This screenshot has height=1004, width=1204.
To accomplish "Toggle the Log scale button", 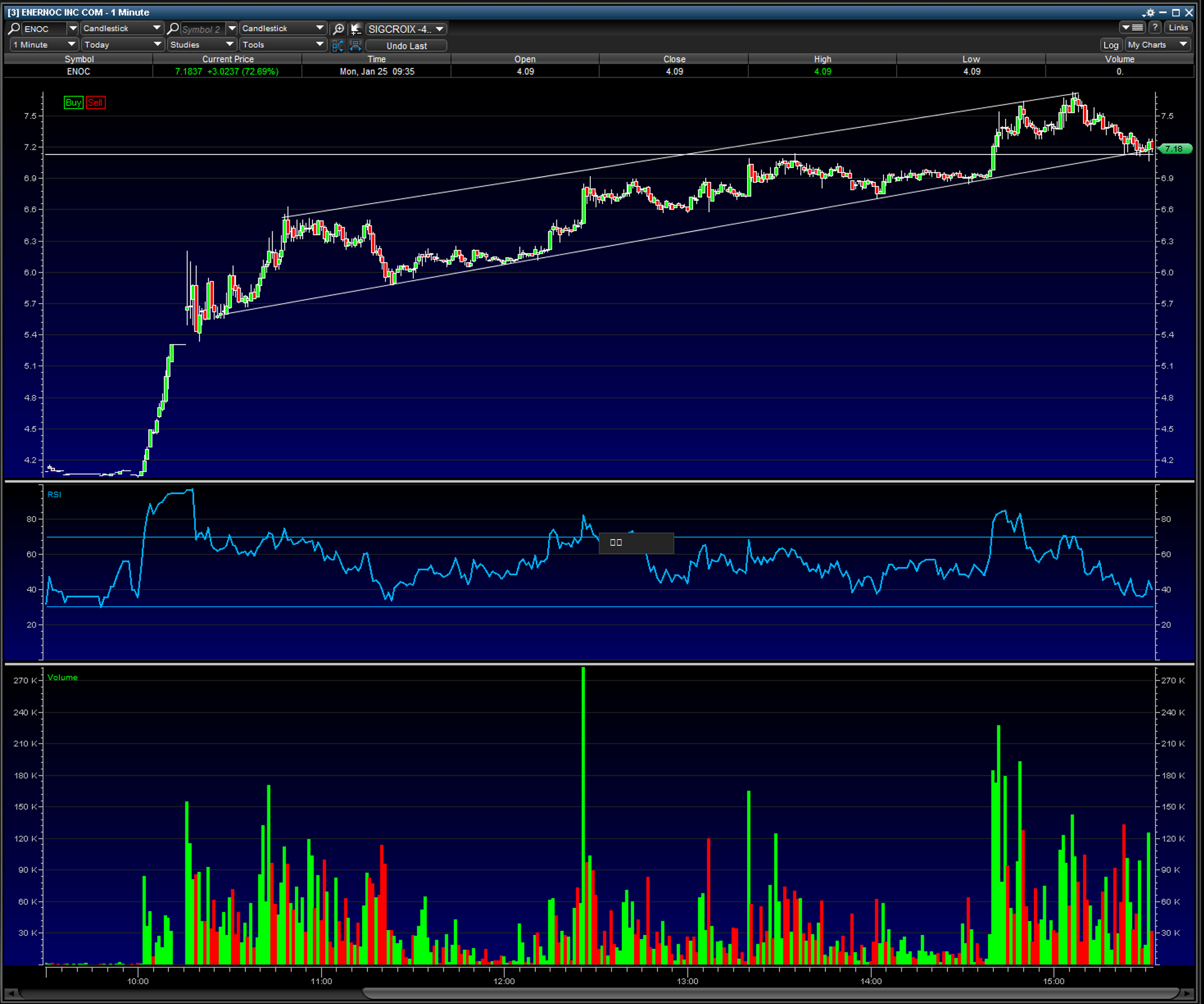I will [1110, 45].
